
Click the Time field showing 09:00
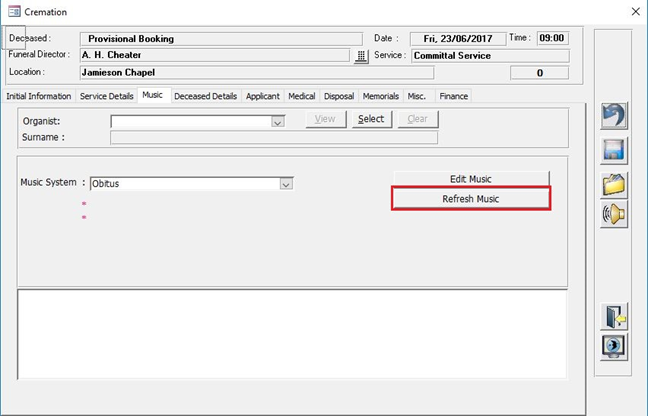coord(551,38)
